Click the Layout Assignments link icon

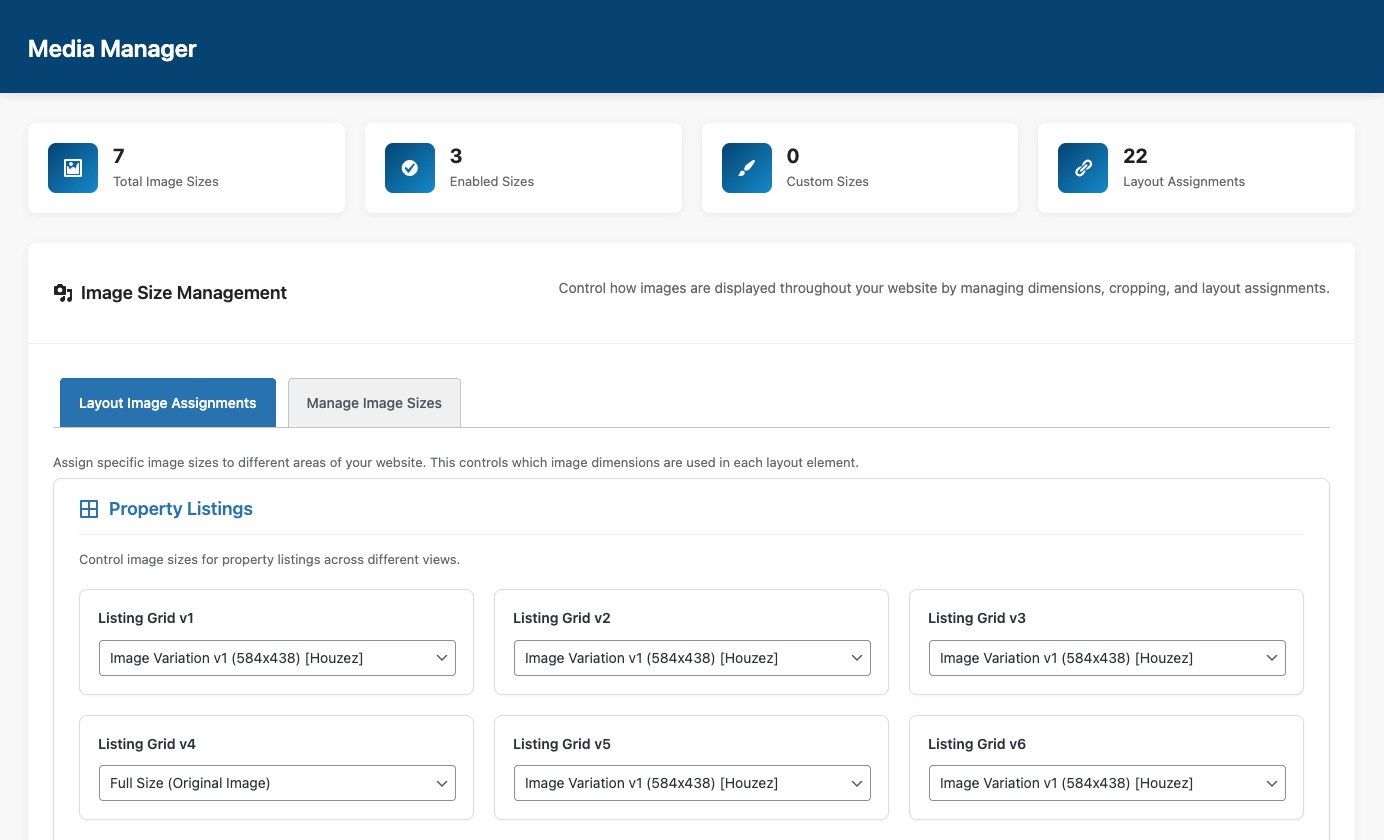tap(1083, 168)
